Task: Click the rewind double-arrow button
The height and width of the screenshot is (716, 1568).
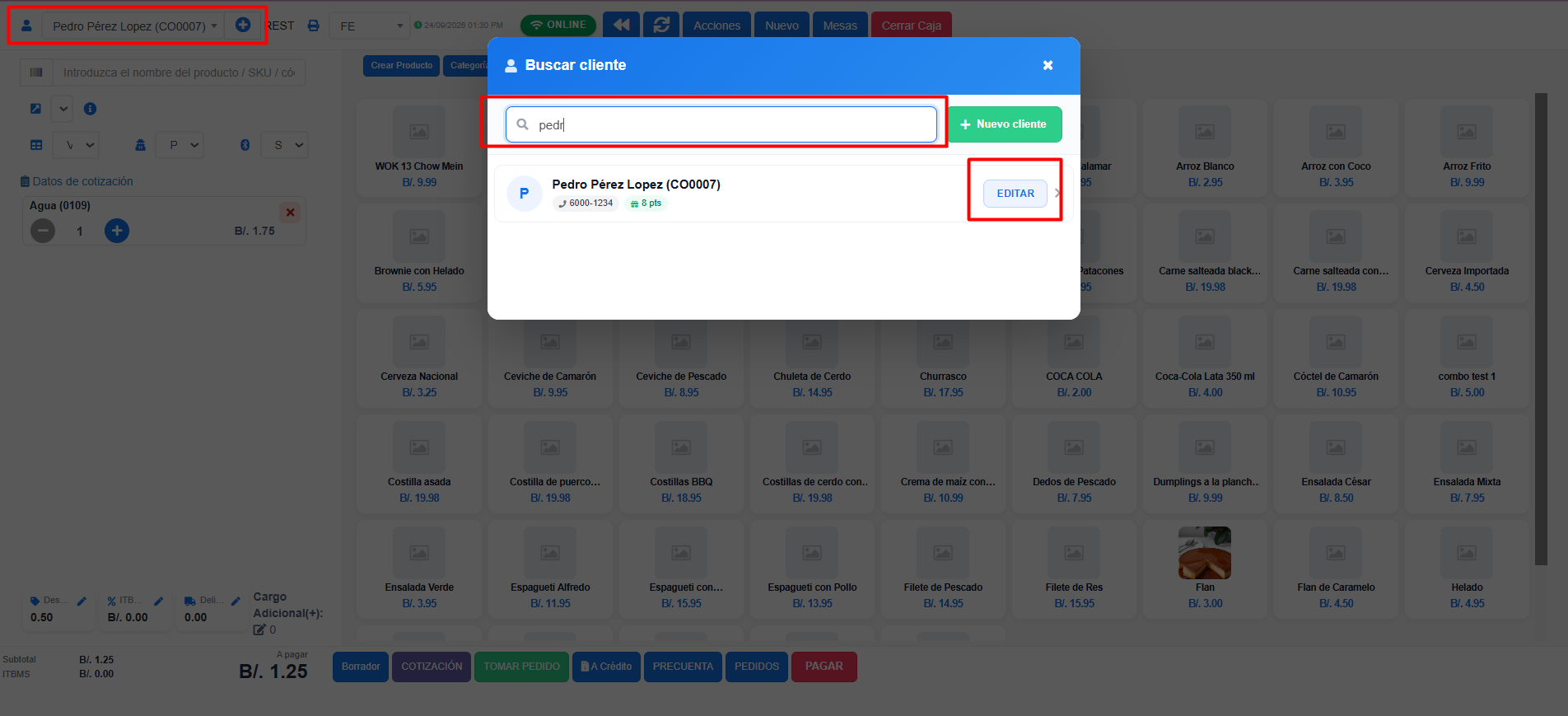Action: click(x=621, y=25)
